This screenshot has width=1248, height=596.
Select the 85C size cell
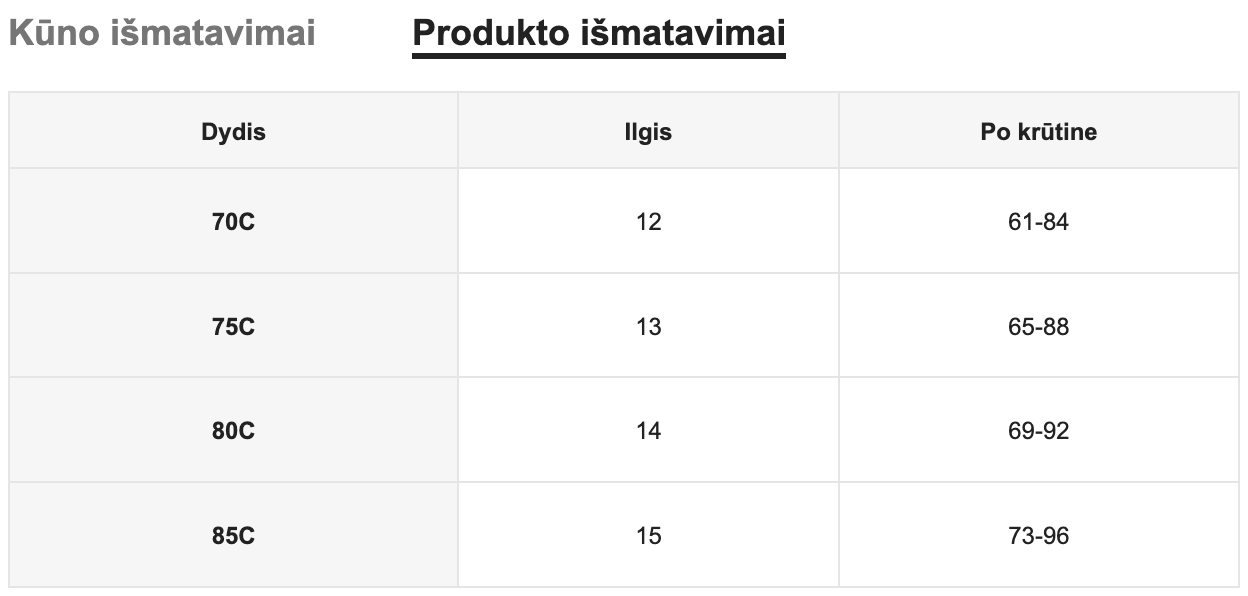point(233,536)
